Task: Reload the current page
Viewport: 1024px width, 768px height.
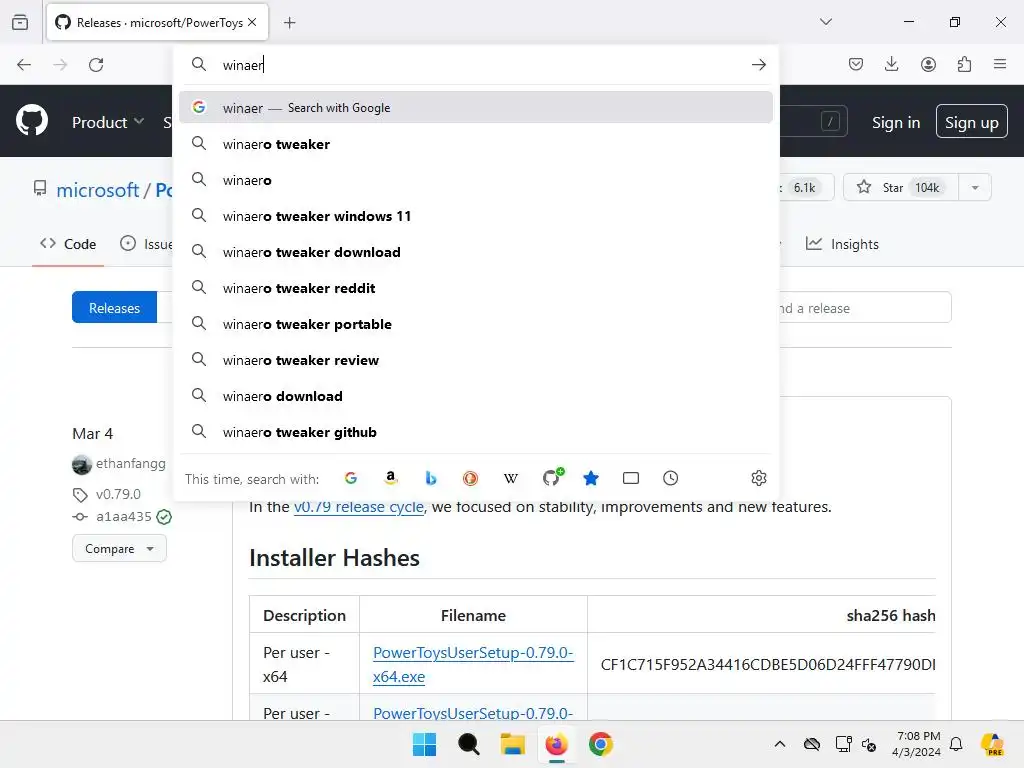Action: point(96,65)
